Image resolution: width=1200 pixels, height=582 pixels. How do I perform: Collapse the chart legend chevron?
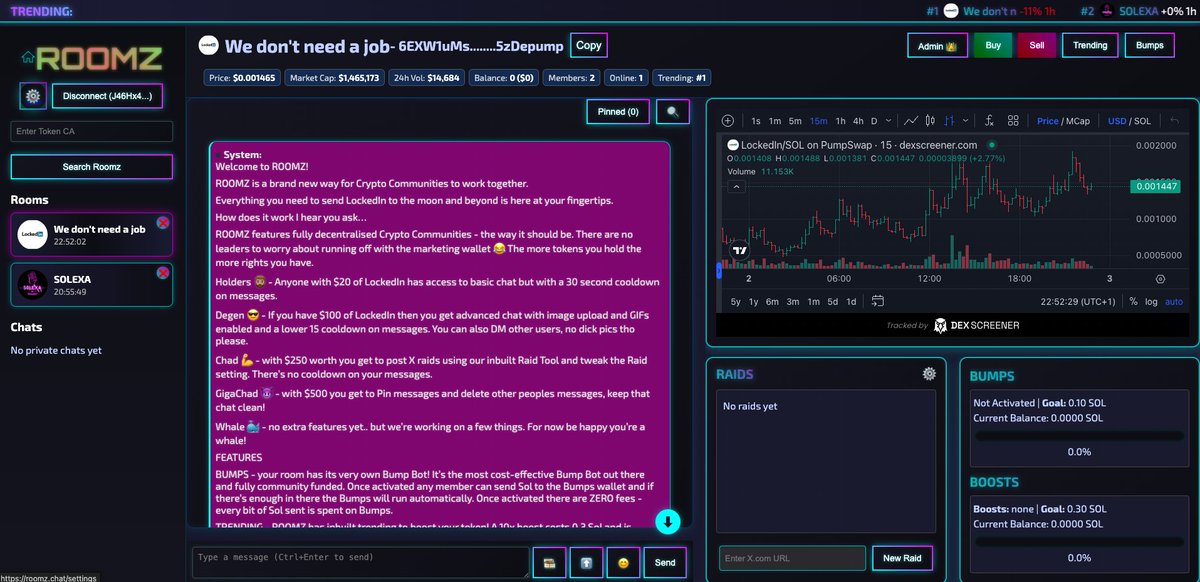coord(736,186)
